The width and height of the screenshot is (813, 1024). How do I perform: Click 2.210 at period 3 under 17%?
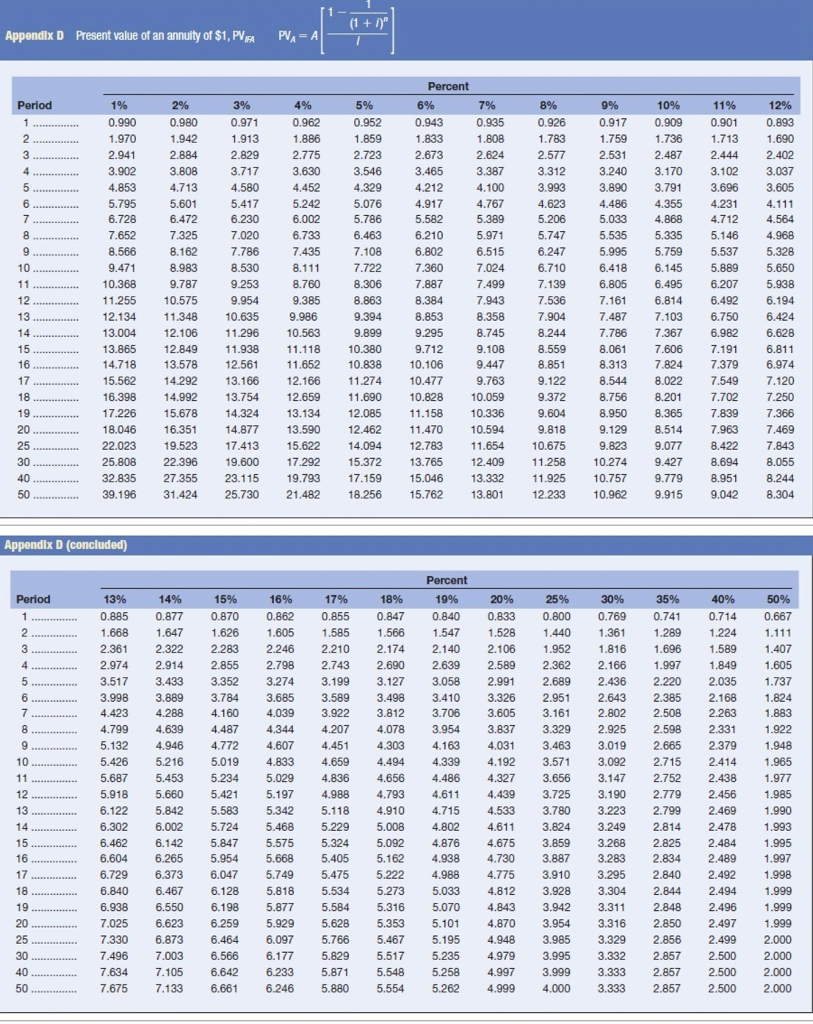(335, 649)
